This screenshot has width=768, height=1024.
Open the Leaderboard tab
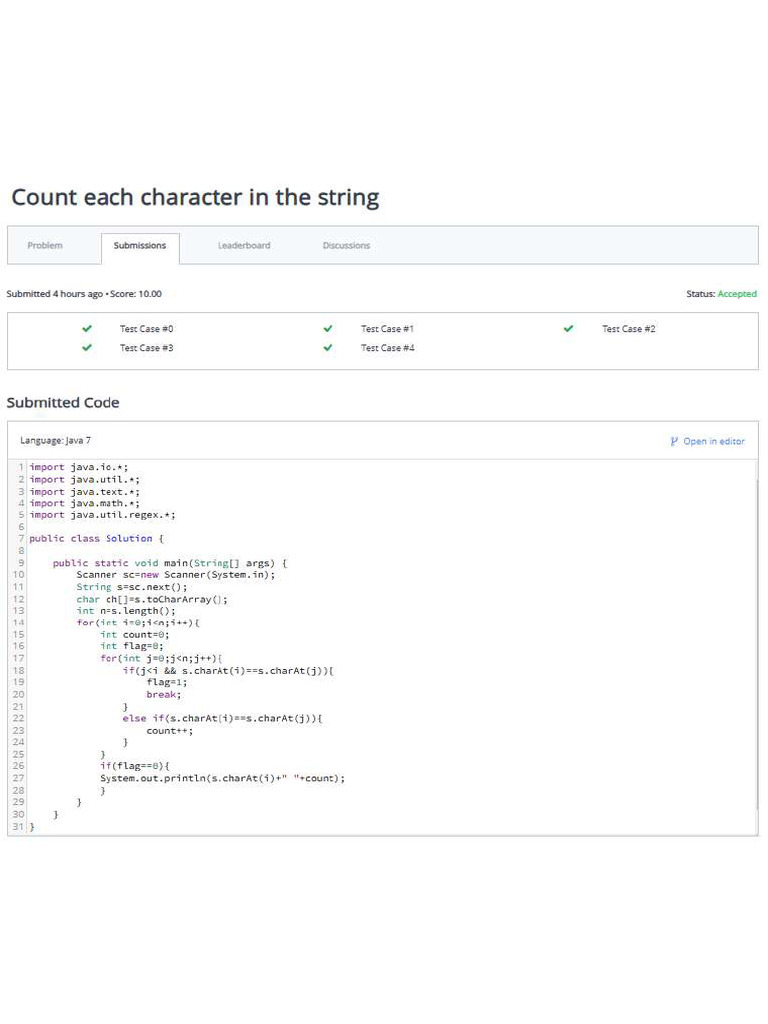coord(244,246)
